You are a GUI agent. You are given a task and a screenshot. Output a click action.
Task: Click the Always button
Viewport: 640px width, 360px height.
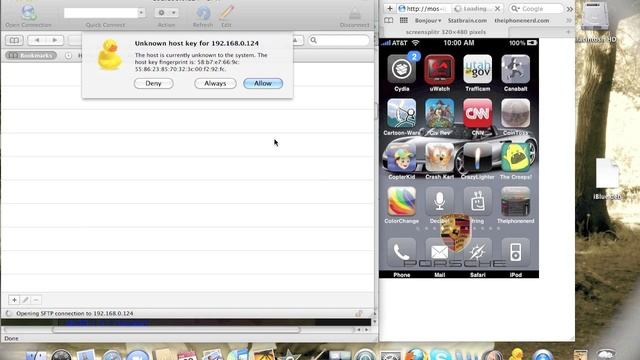pos(215,83)
